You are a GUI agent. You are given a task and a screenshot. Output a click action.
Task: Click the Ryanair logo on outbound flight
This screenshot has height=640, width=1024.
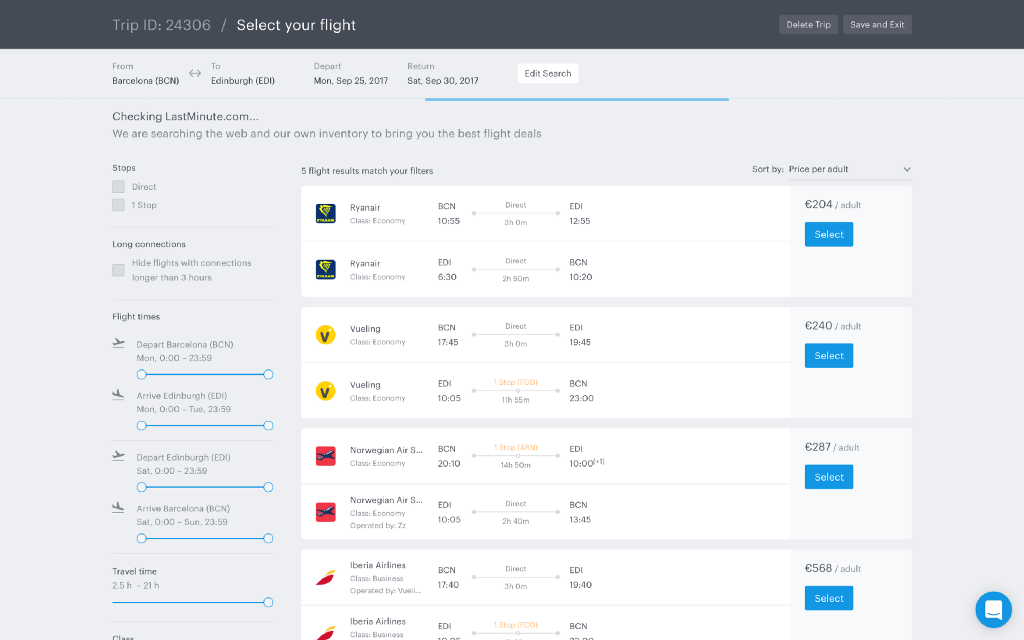coord(325,214)
